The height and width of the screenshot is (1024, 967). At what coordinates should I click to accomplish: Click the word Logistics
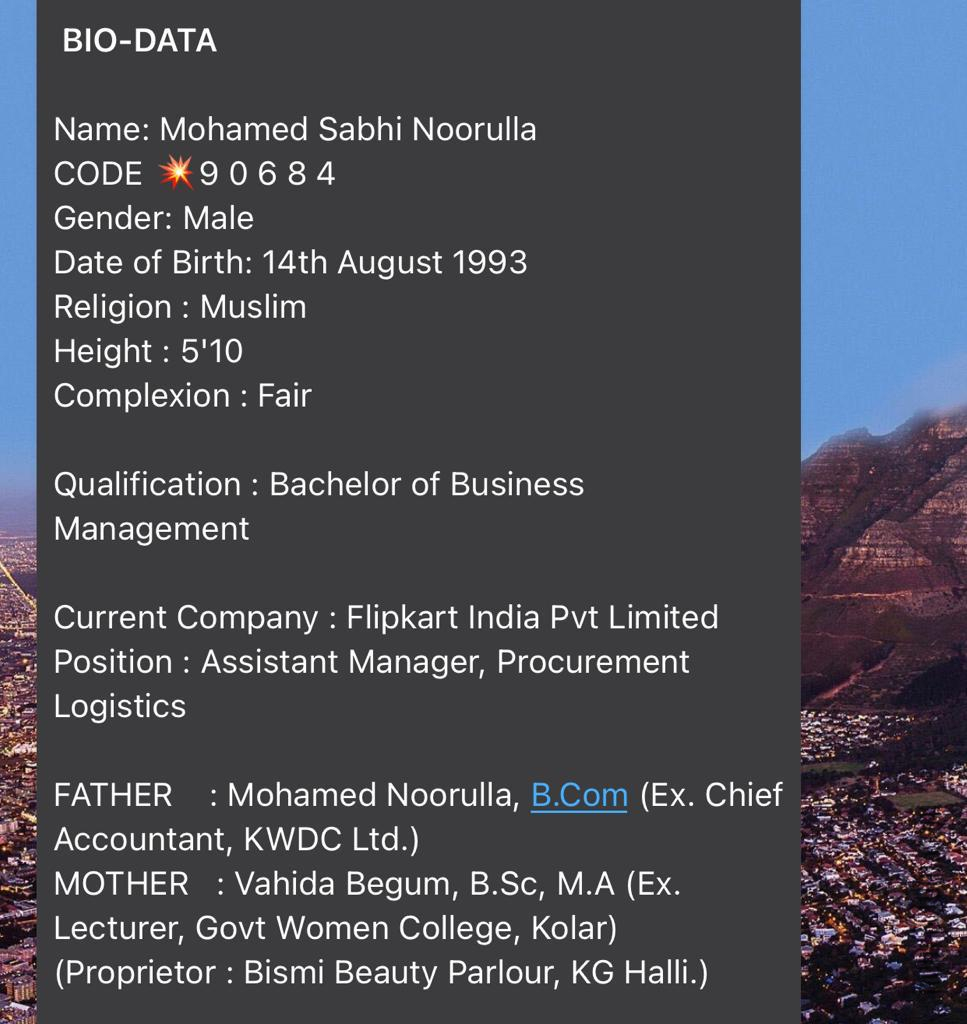coord(120,706)
